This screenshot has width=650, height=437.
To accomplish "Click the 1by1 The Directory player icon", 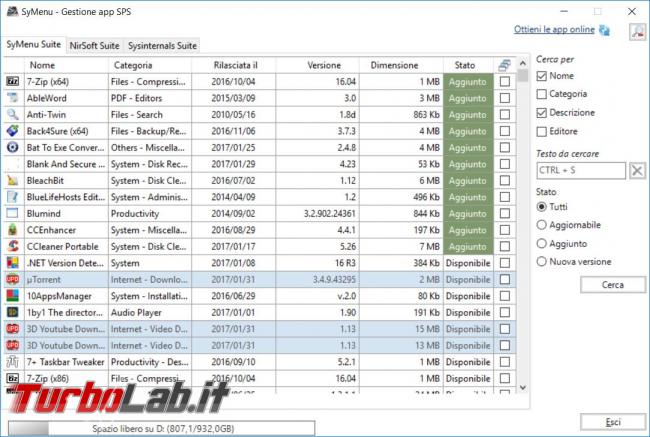I will tap(13, 312).
